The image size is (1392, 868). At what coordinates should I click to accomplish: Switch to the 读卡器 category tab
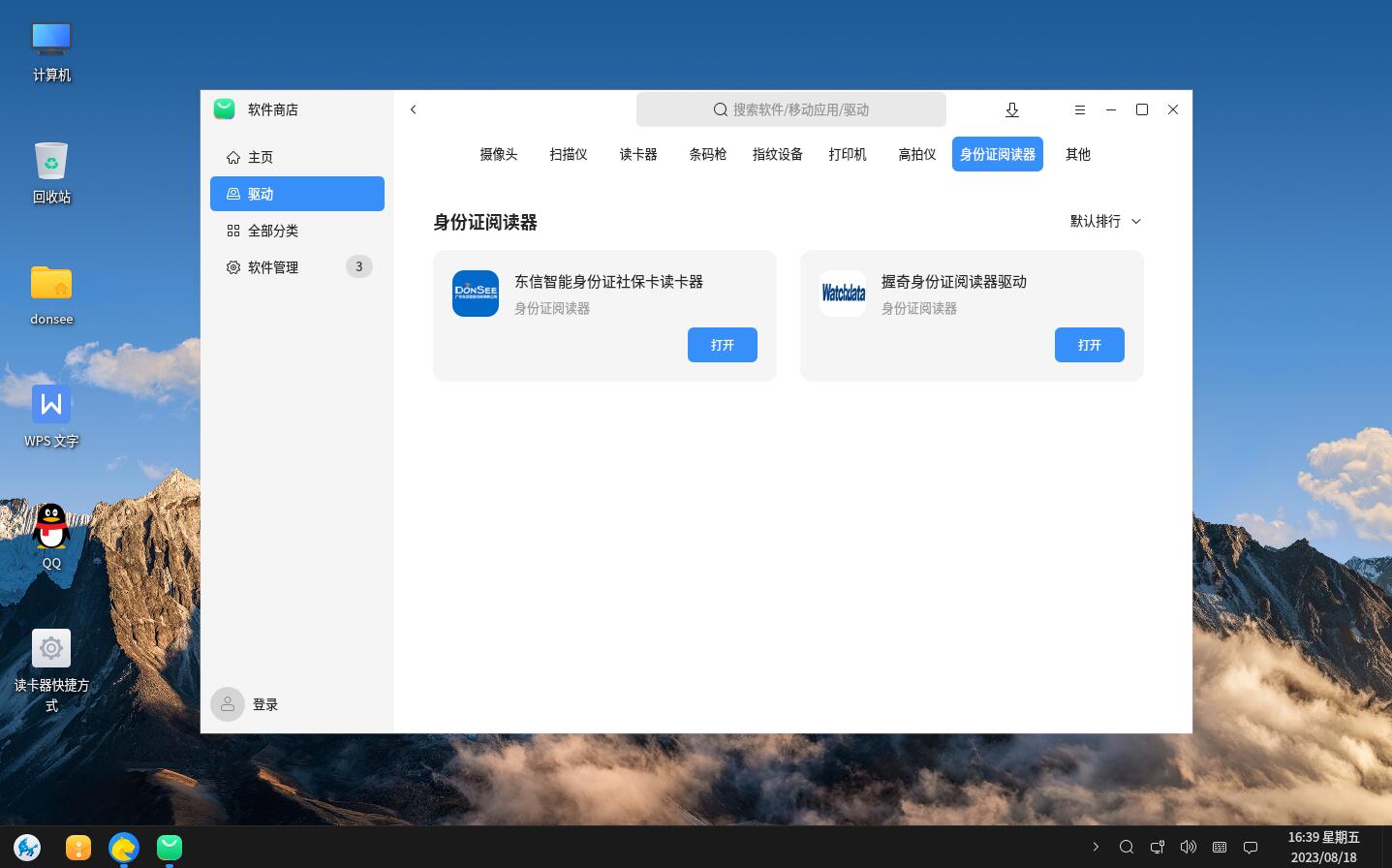pyautogui.click(x=637, y=154)
